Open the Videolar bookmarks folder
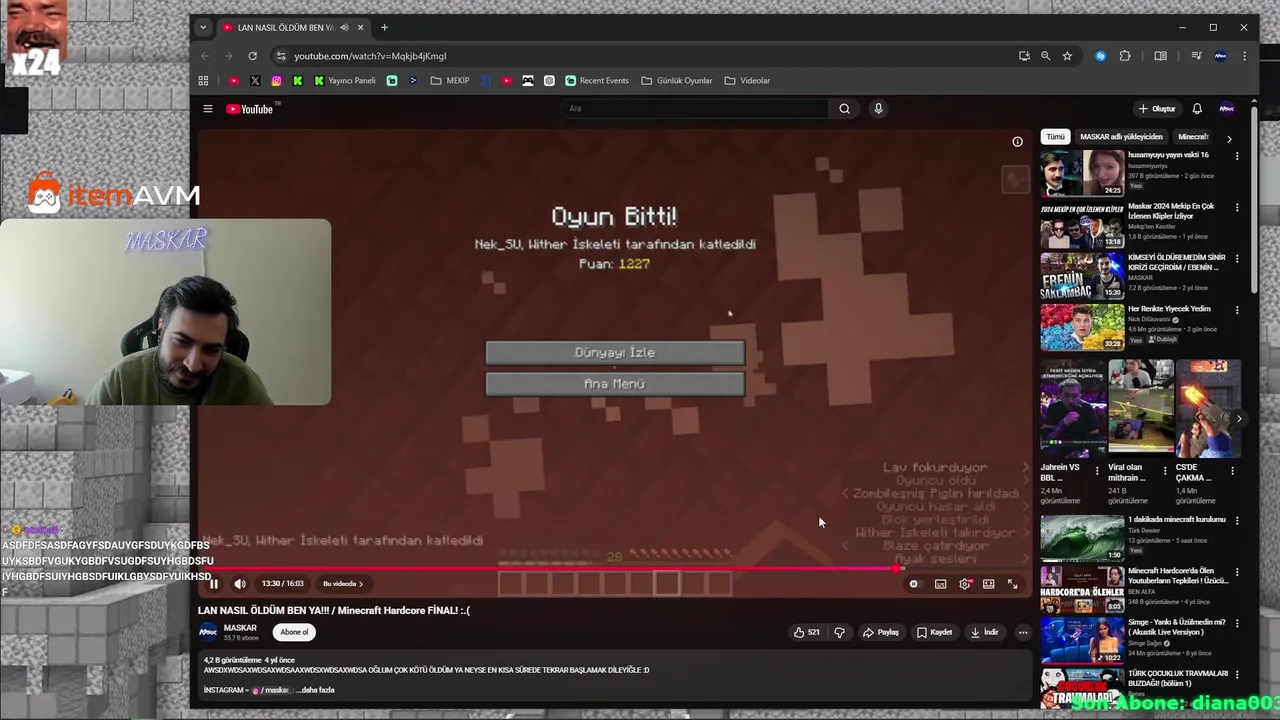 pyautogui.click(x=747, y=81)
